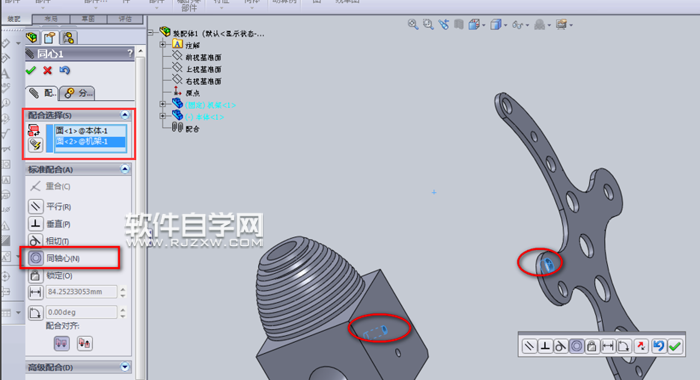Viewport: 700px width, 380px height.
Task: Open Display Style dropdown arrow
Action: [505, 25]
